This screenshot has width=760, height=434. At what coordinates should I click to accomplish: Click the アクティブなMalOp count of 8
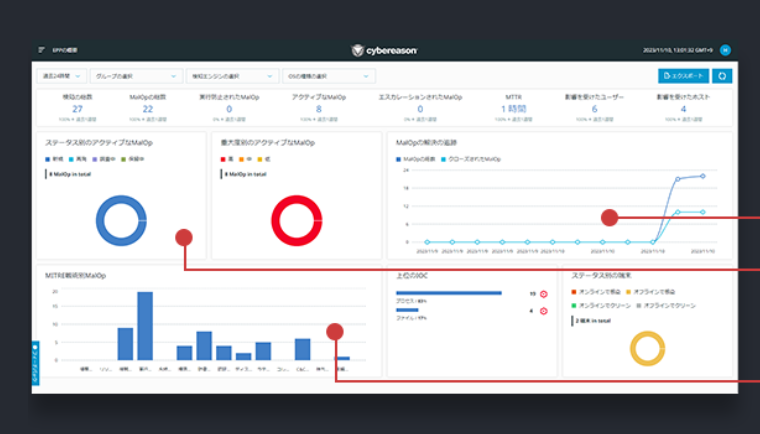click(x=319, y=109)
